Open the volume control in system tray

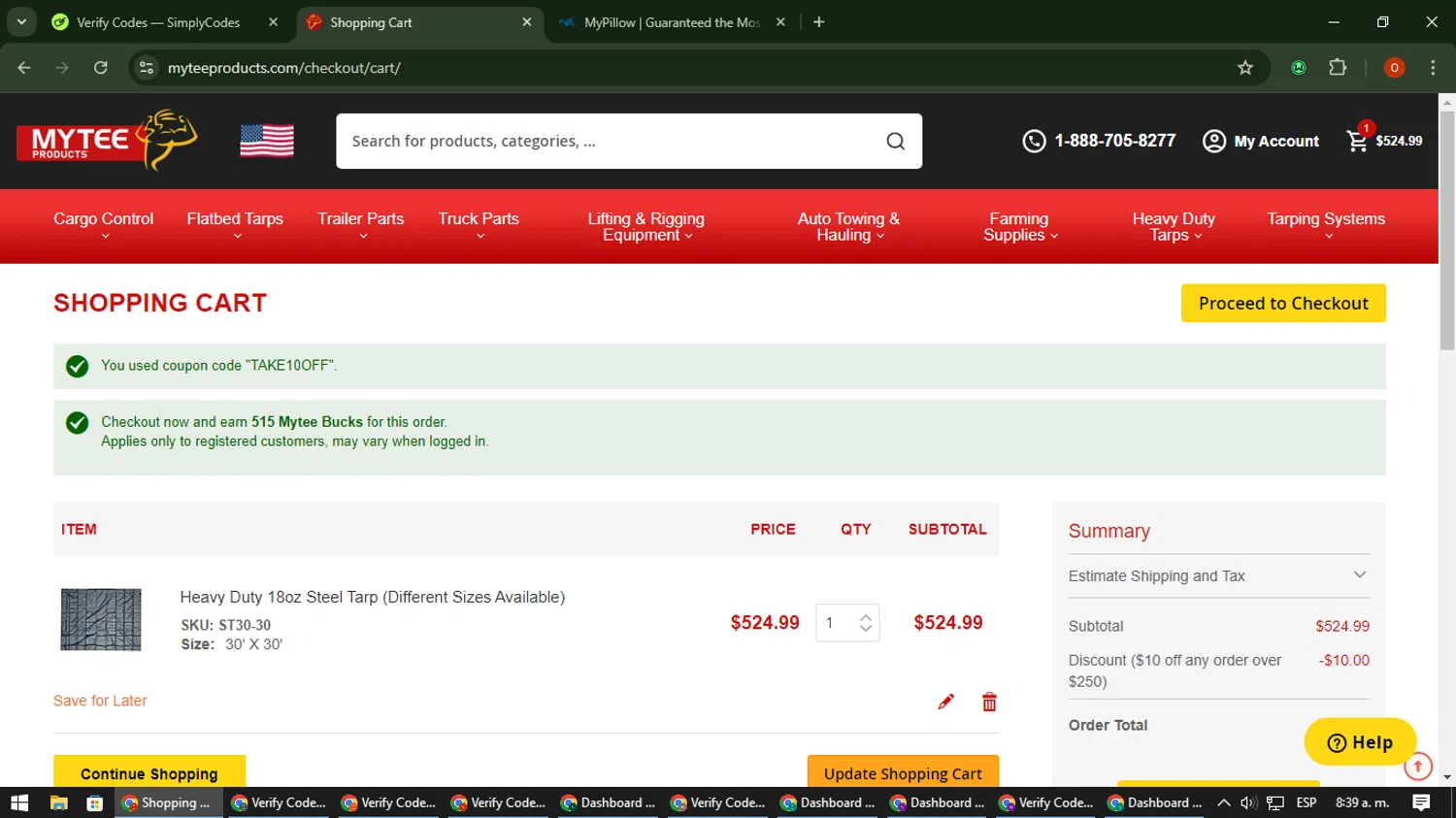tap(1248, 802)
